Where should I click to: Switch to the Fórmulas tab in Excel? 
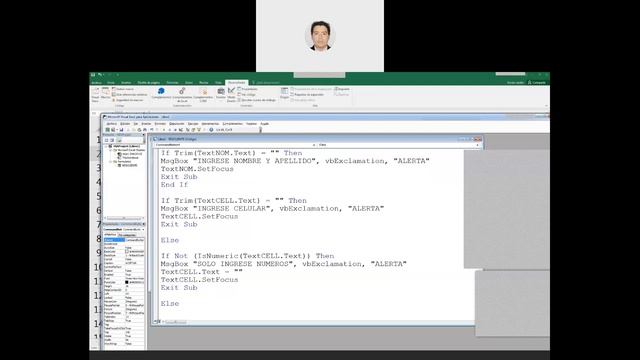[x=173, y=83]
